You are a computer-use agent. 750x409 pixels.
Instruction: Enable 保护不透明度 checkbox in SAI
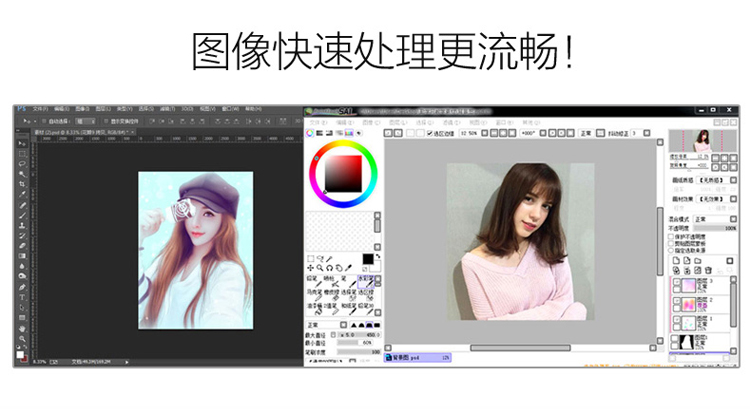[671, 237]
